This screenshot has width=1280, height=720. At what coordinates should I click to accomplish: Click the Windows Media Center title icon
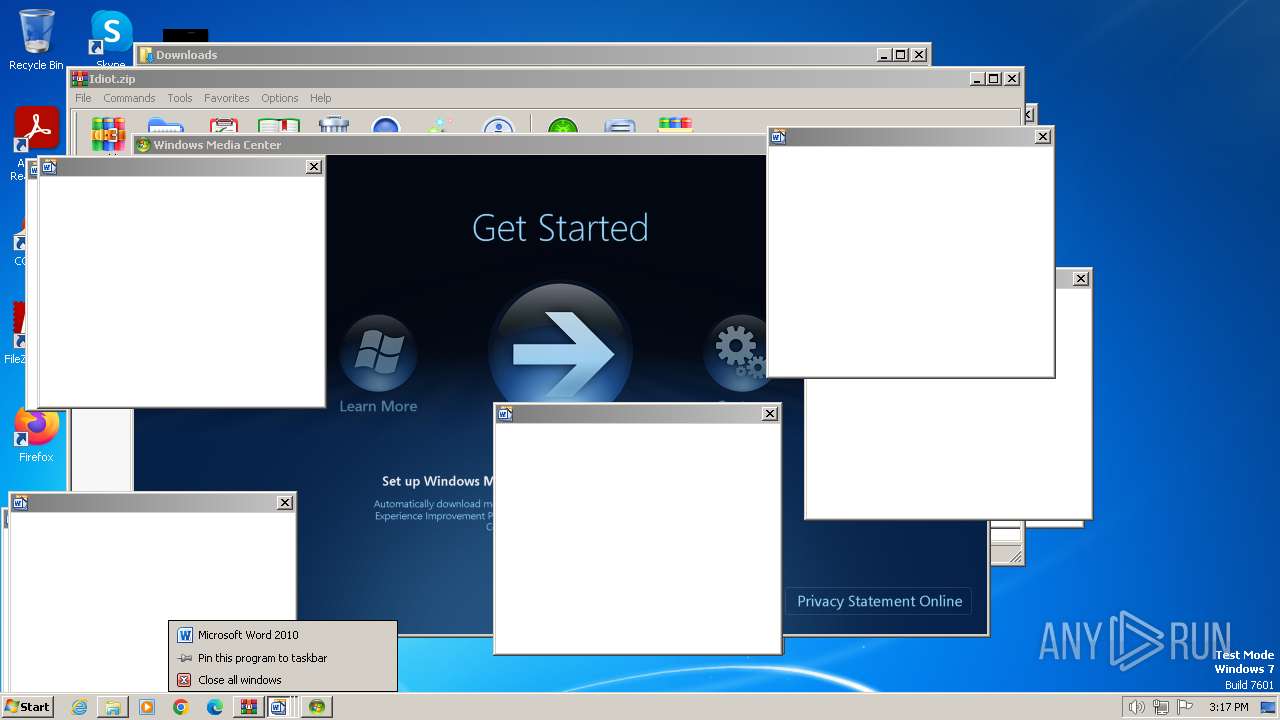click(x=143, y=145)
